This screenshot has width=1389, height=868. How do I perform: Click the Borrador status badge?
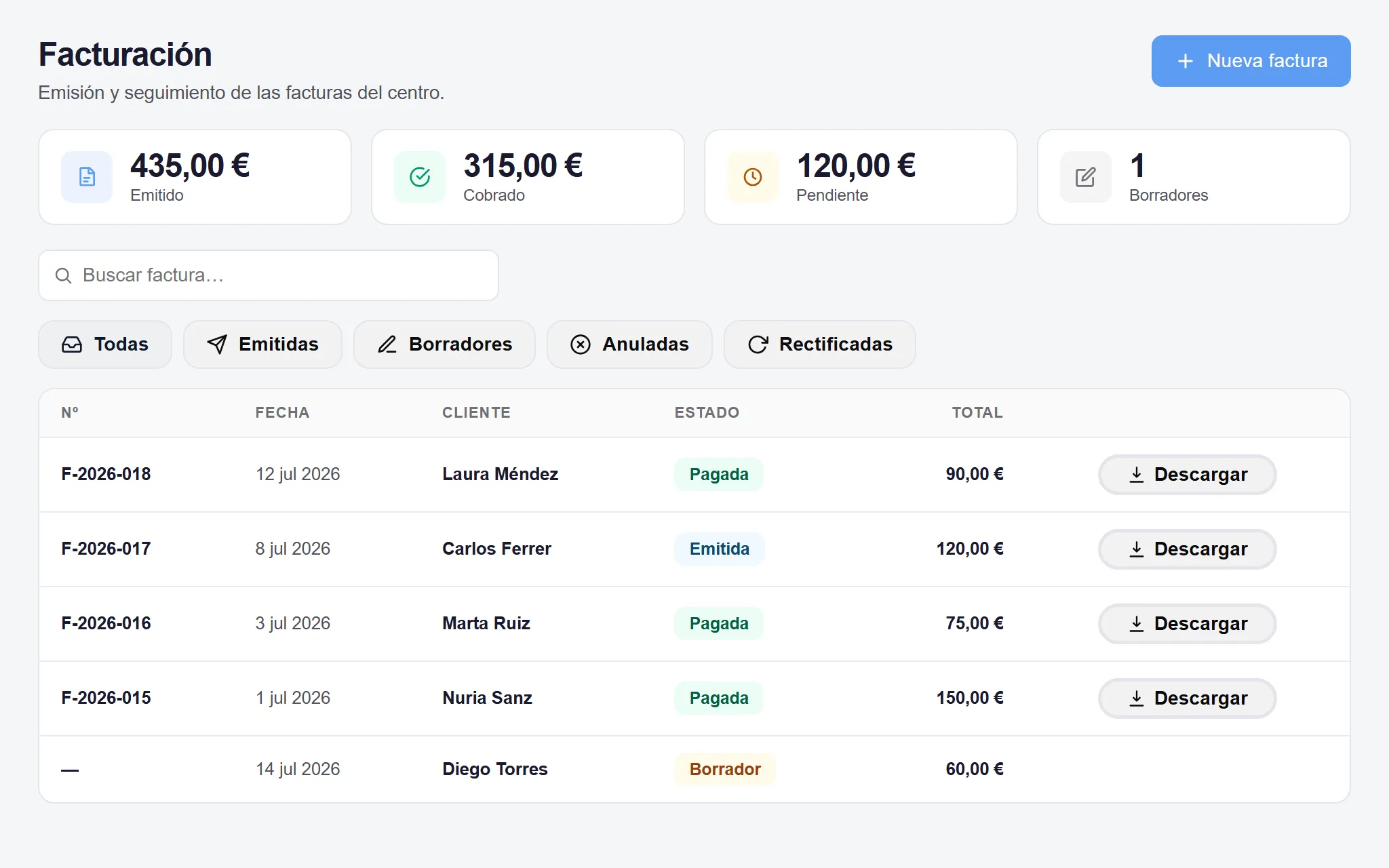725,769
